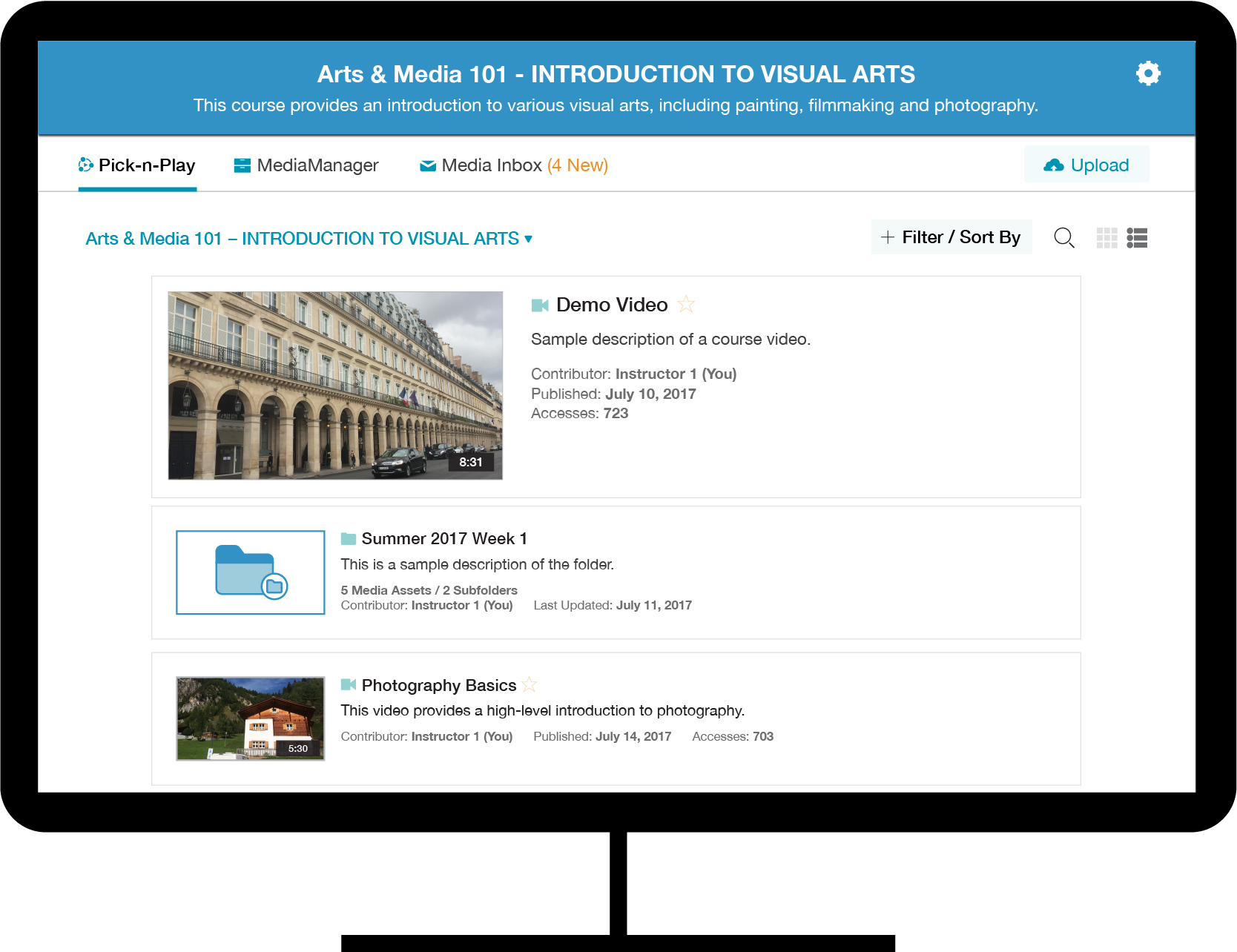Click 'Published: July 14, 2017' text
The image size is (1237, 952).
click(x=603, y=736)
